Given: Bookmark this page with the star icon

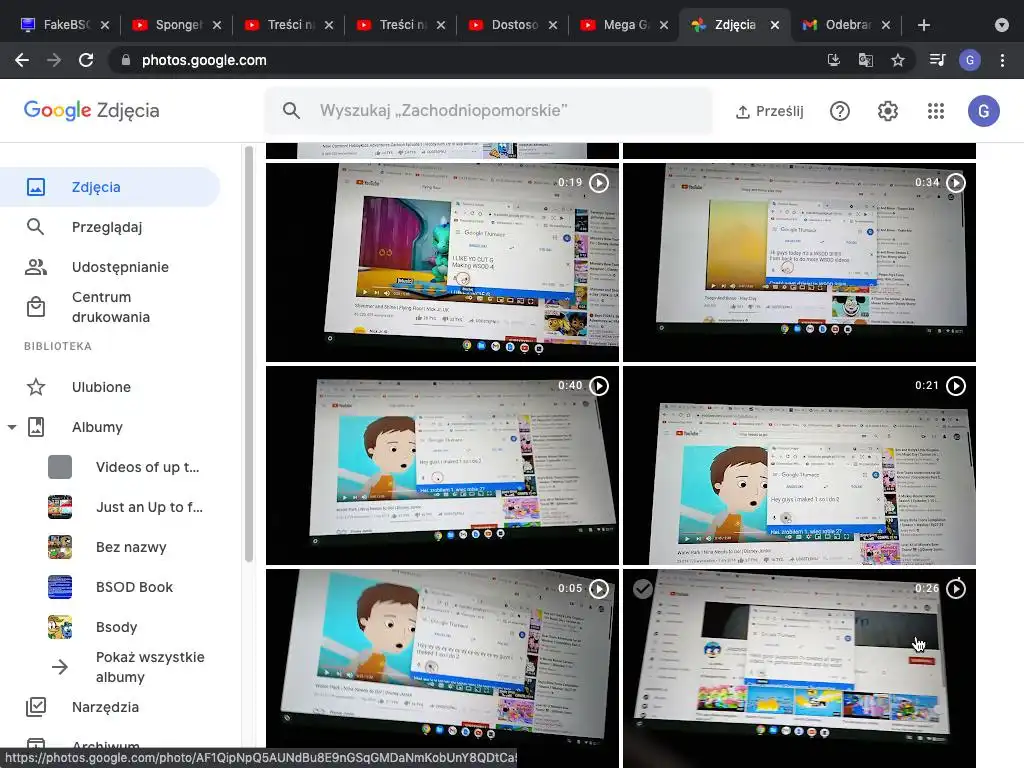Looking at the screenshot, I should (x=898, y=60).
